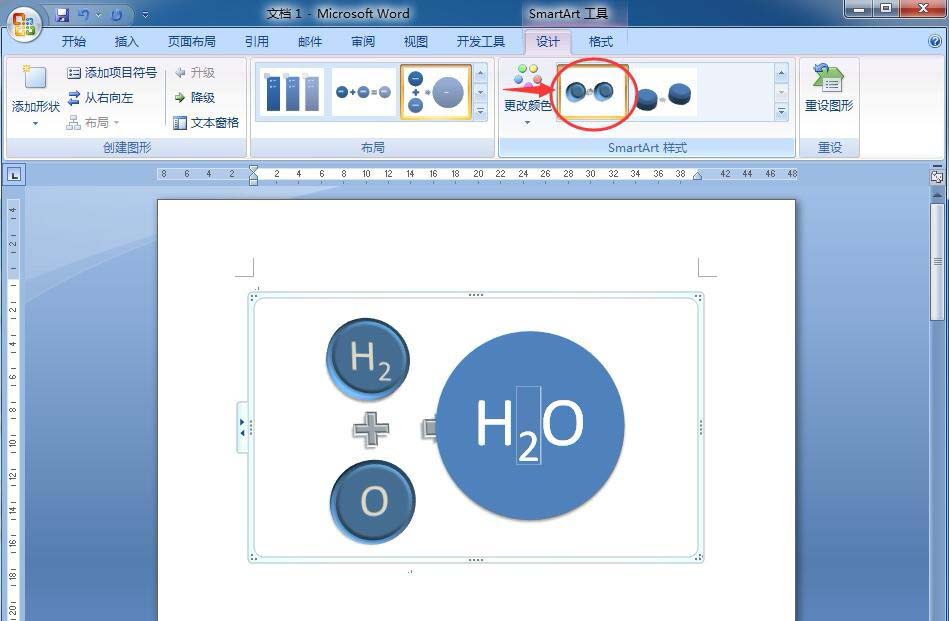Select the H₂ circle shape
The height and width of the screenshot is (621, 949).
click(368, 359)
